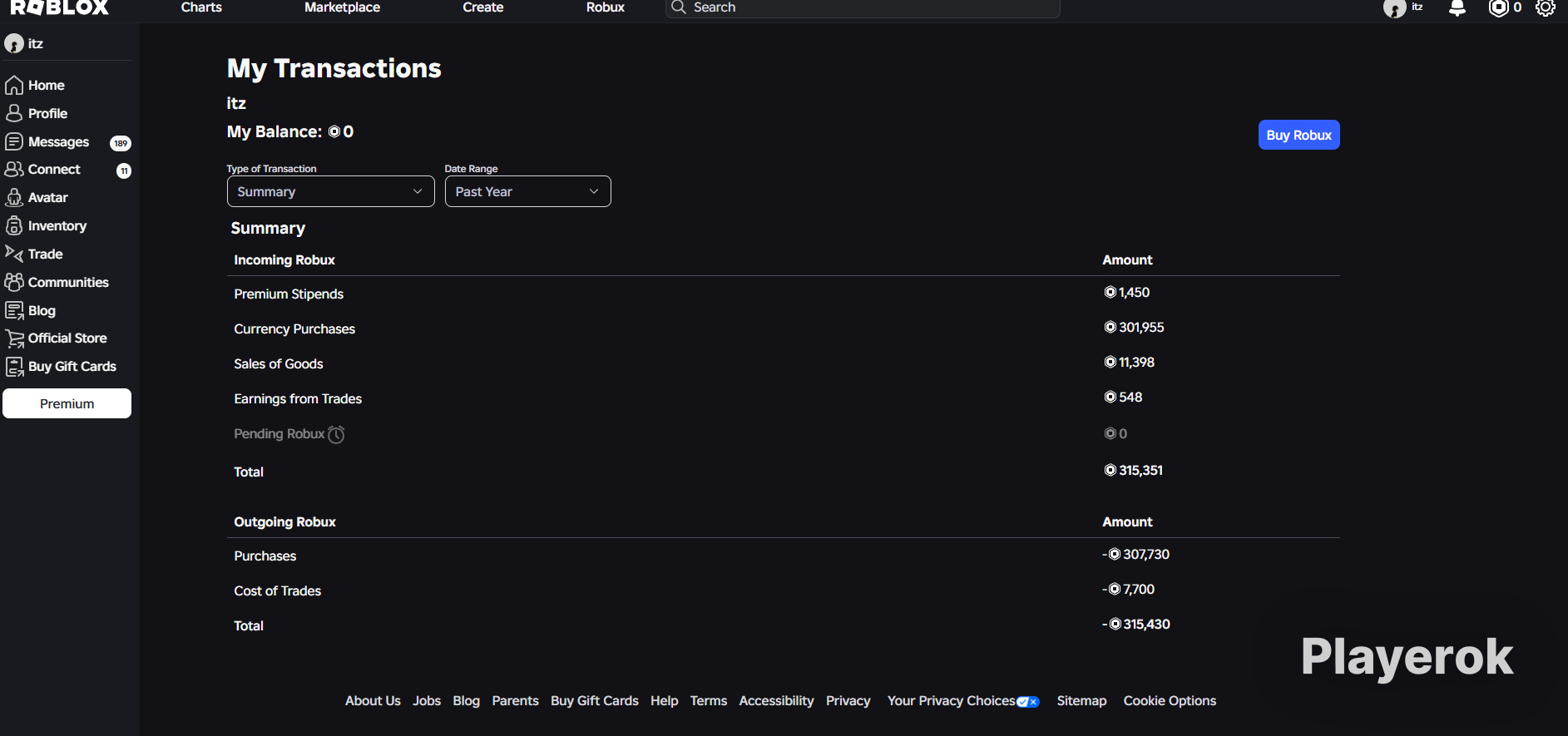Open the Jobs footer link
Viewport: 1568px width, 736px height.
pyautogui.click(x=427, y=700)
